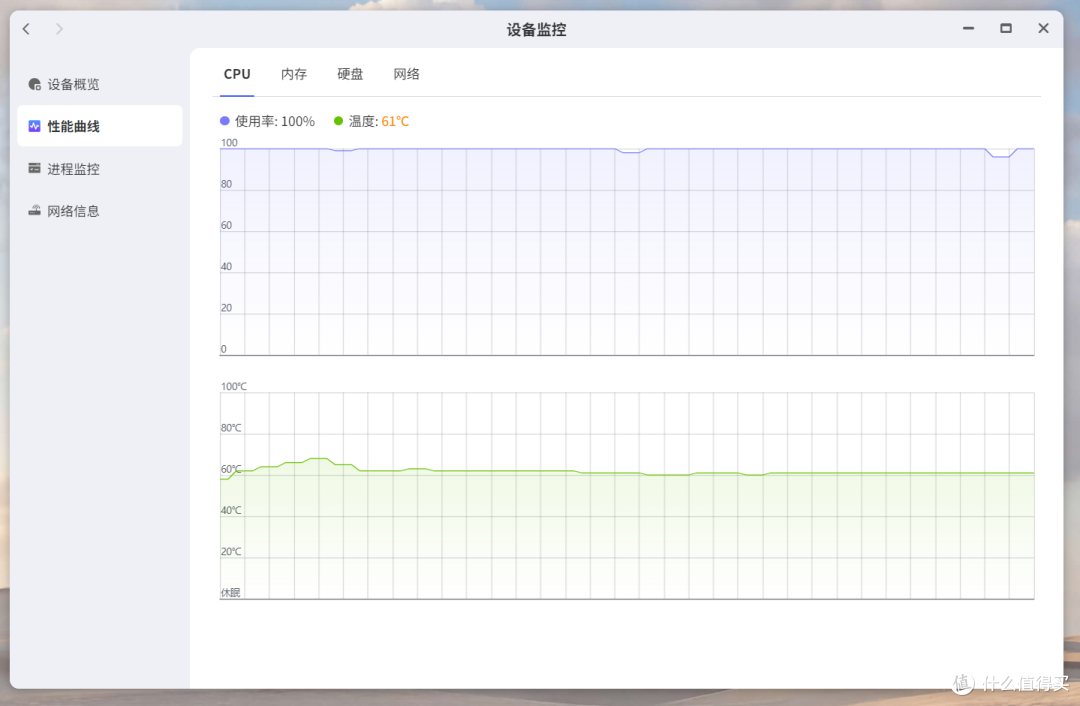
Task: Click the 80 usage axis label
Action: [x=226, y=184]
